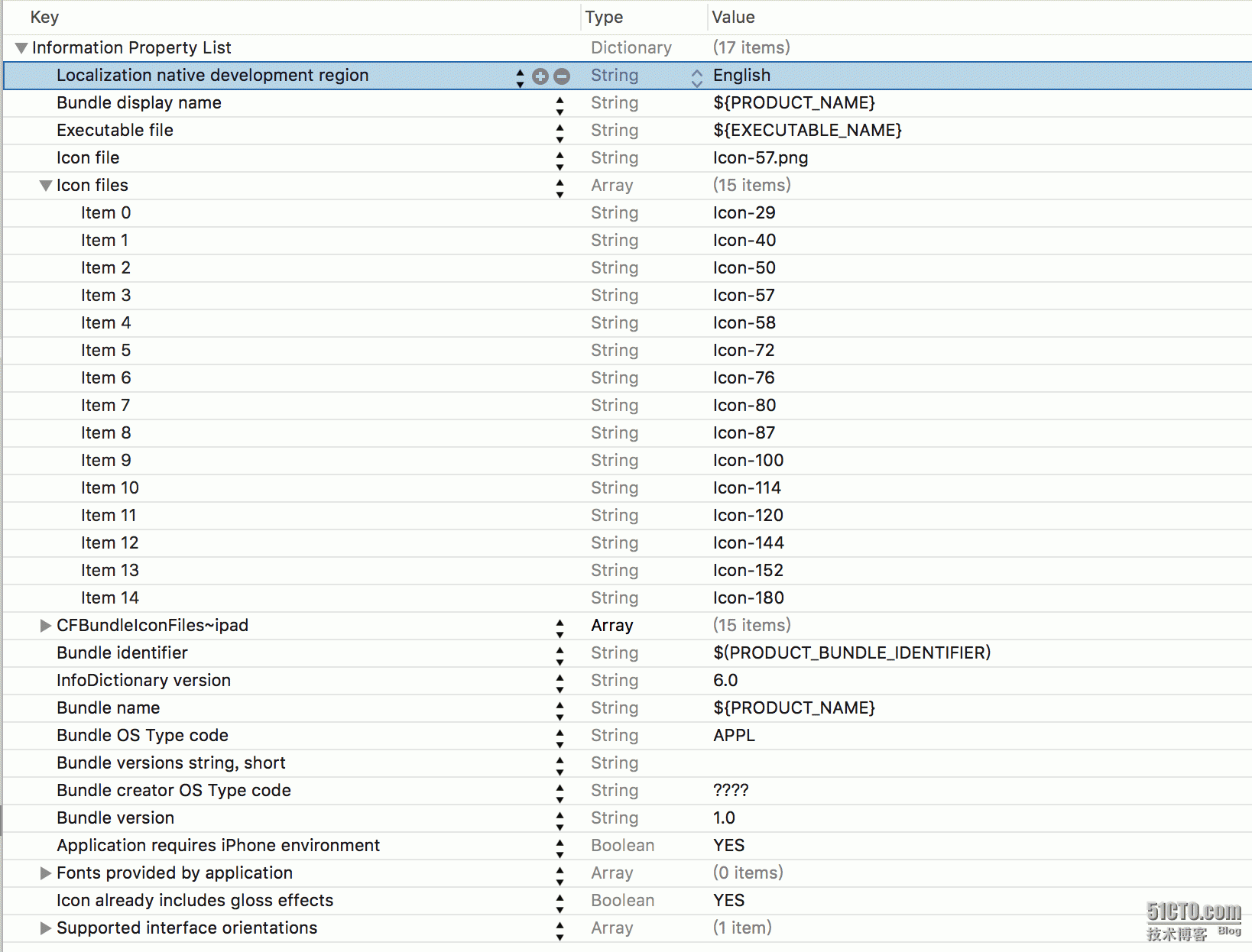Viewport: 1252px width, 952px height.
Task: Select the Item 8 row
Action: pyautogui.click(x=627, y=433)
